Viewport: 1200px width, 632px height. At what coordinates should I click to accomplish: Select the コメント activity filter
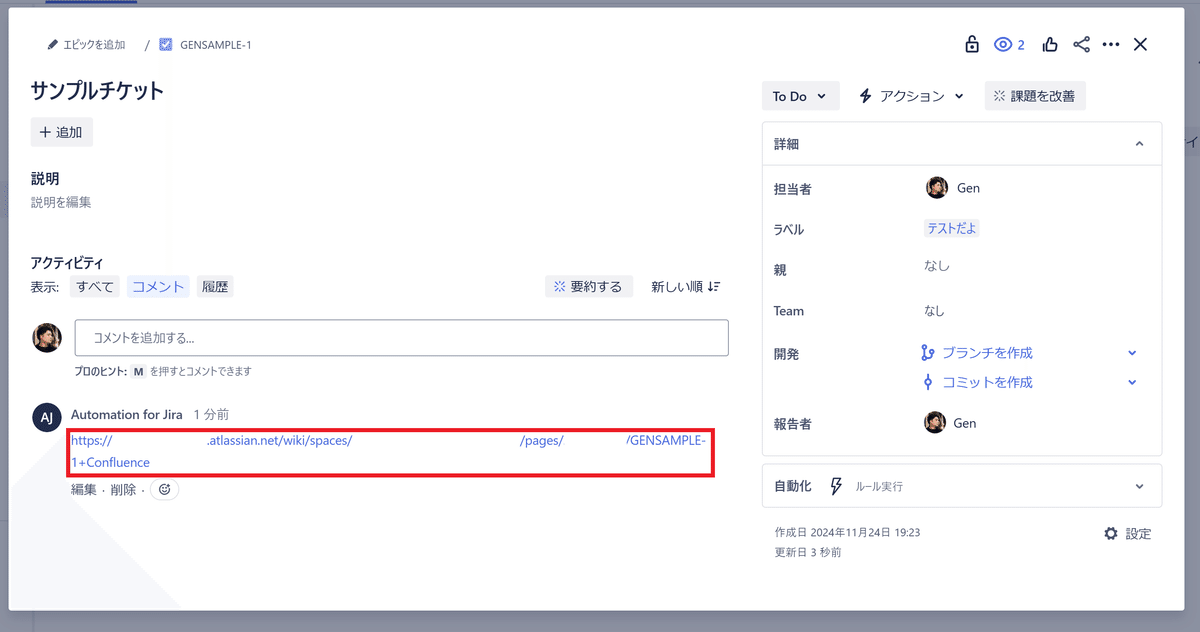click(158, 287)
